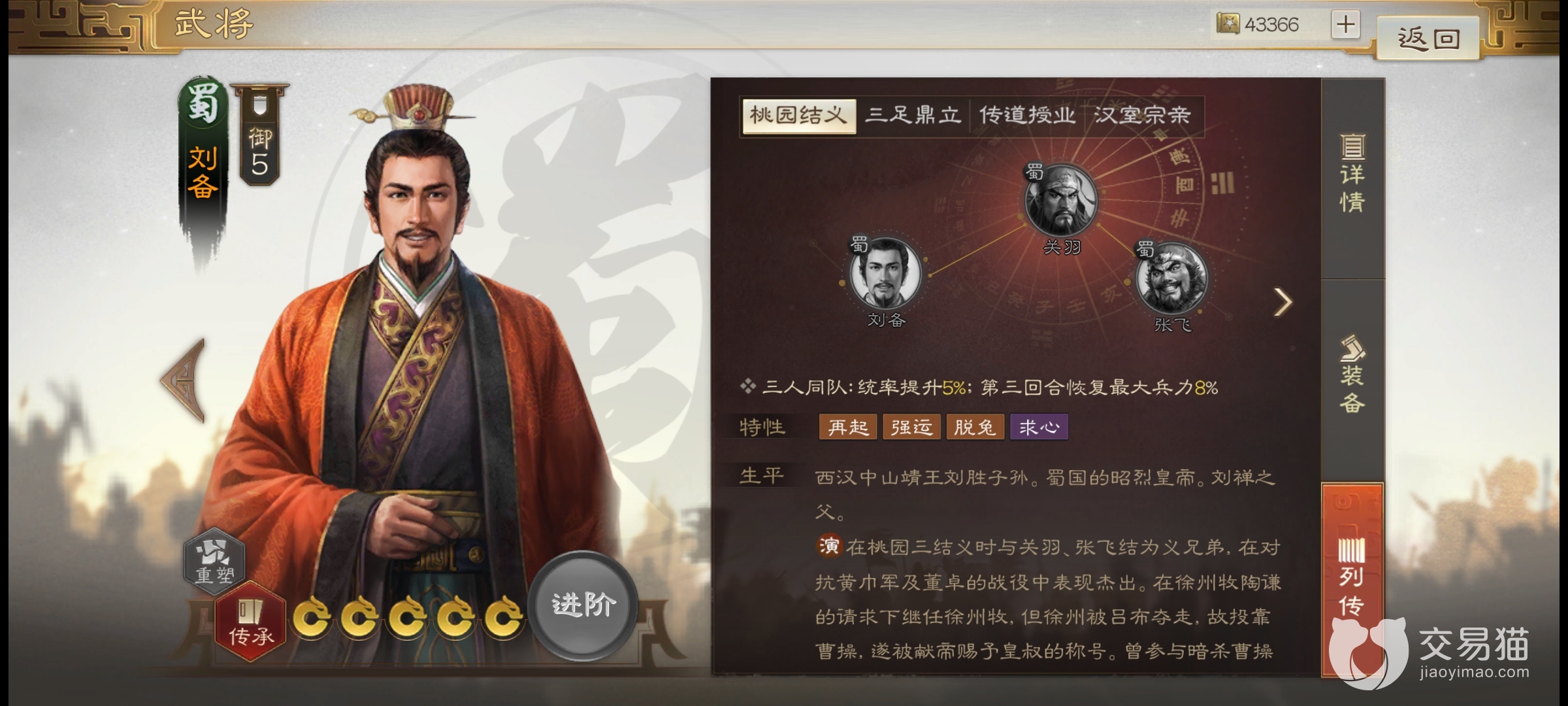Select Guan Yu's portrait (关羽)
This screenshot has height=706, width=1568.
(1061, 200)
